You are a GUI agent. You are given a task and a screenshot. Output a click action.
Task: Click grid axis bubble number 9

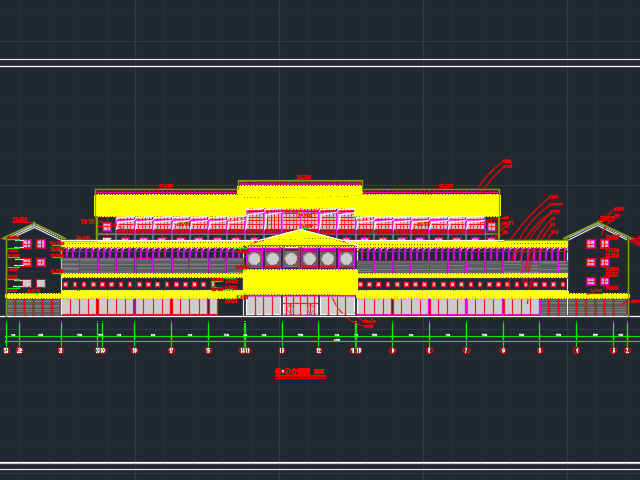click(392, 351)
